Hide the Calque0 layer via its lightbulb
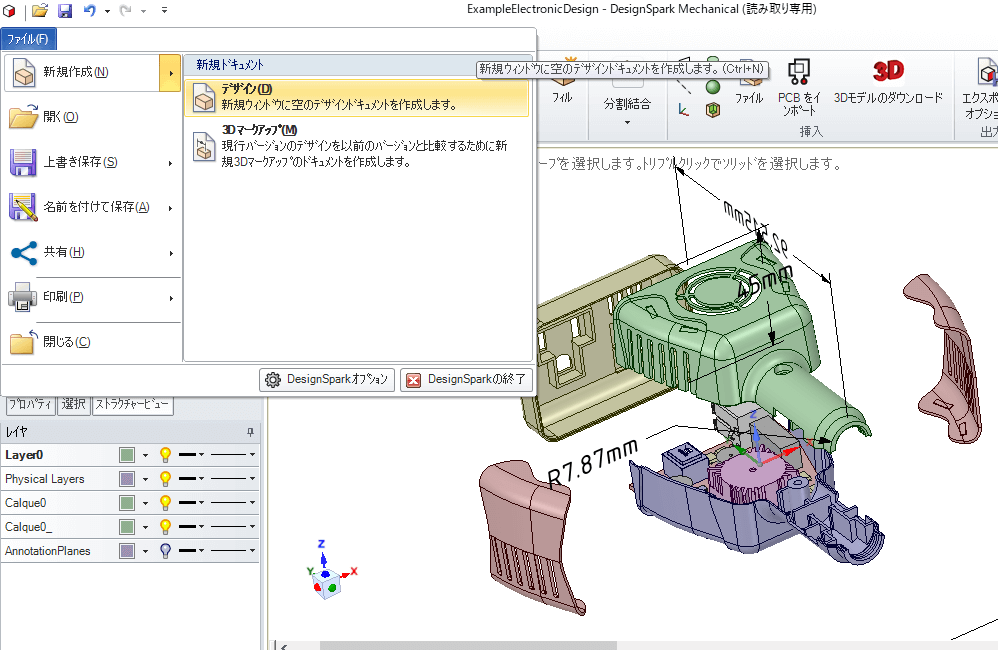This screenshot has width=998, height=650. coord(165,503)
